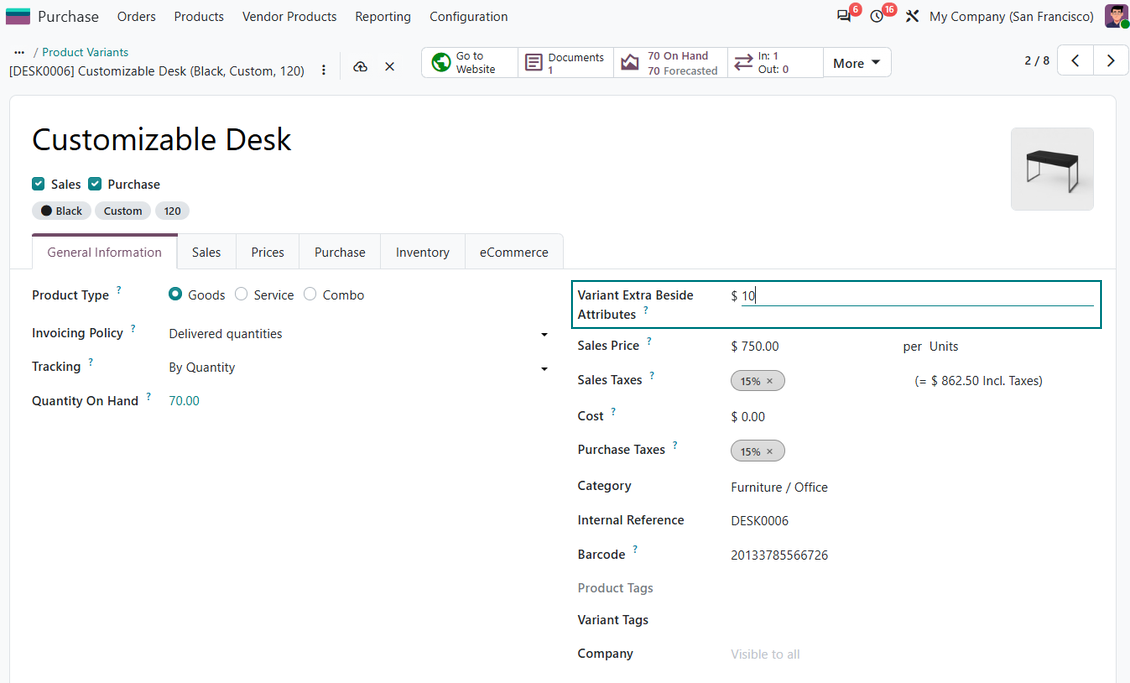Click the Variant Extra Beside Attributes input
Viewport: 1130px width, 683px height.
point(917,295)
